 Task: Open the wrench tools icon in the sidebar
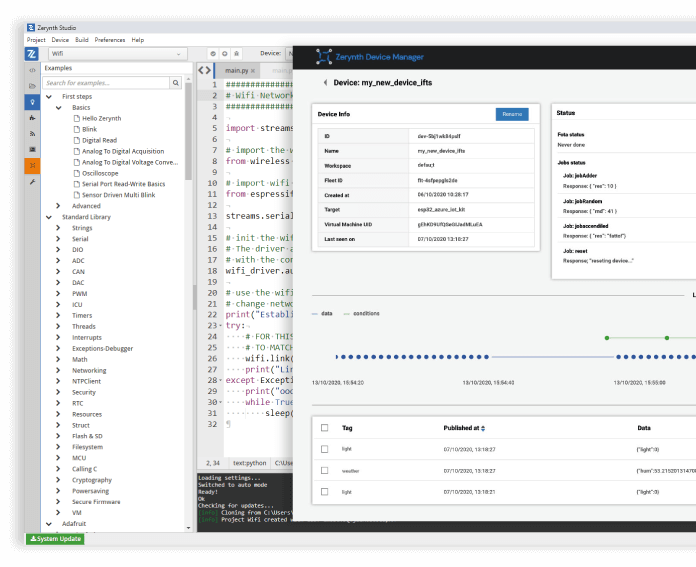point(32,182)
